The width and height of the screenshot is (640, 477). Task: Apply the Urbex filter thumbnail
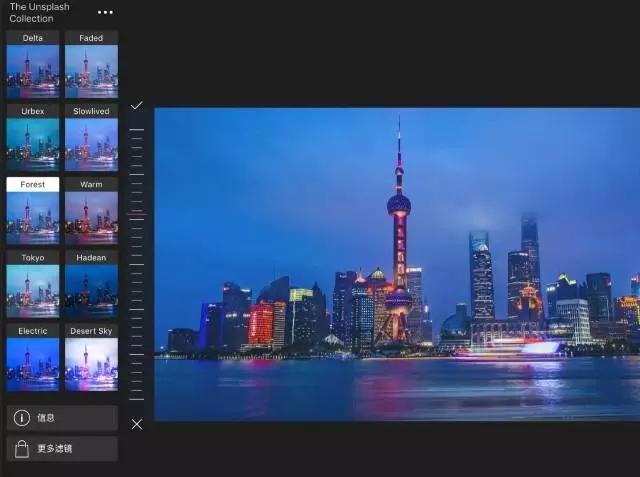tap(33, 138)
